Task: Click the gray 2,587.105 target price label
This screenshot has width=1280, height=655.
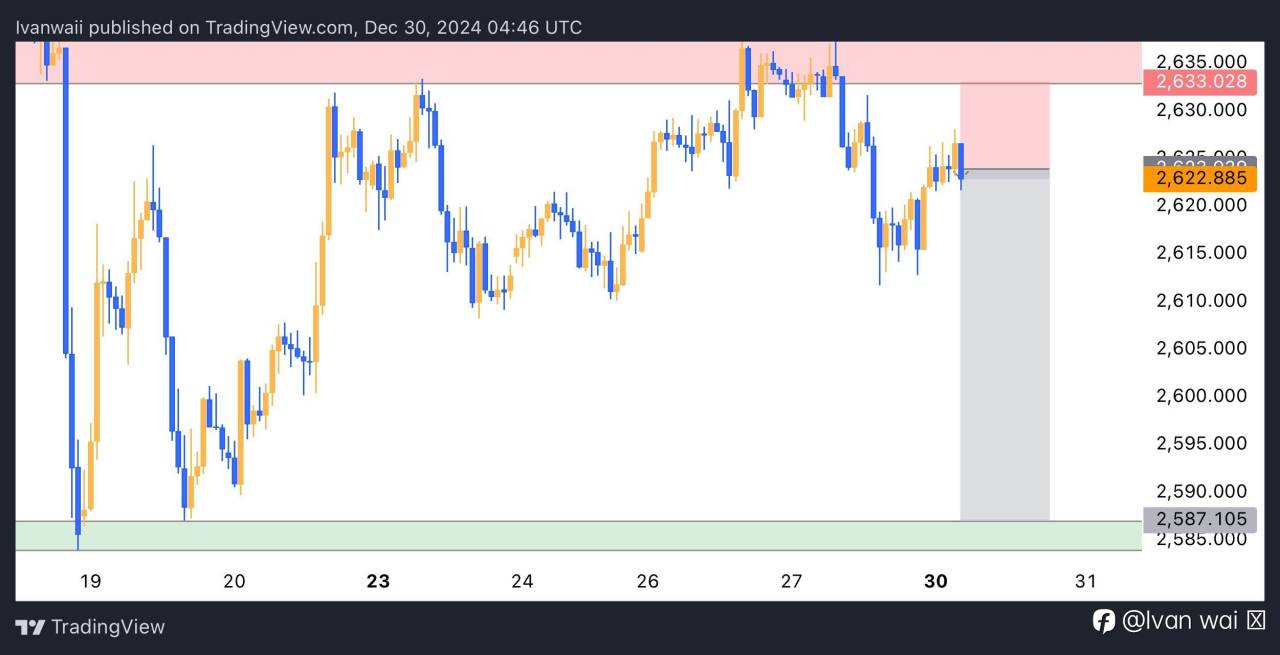Action: click(1201, 518)
